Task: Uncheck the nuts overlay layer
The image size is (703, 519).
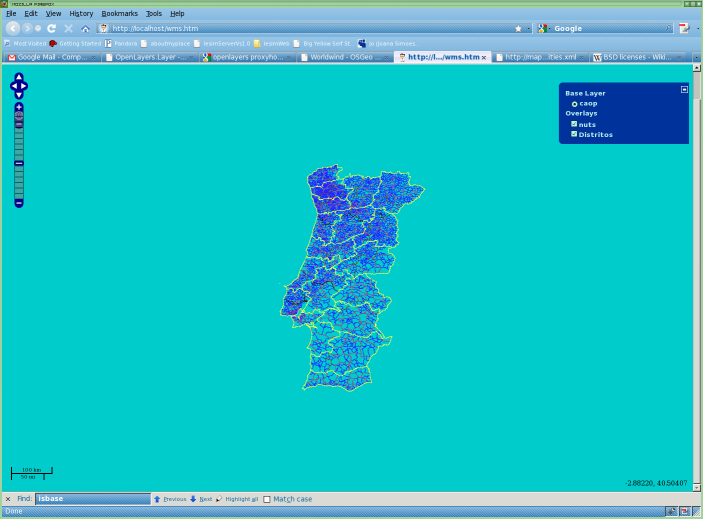Action: tap(574, 124)
